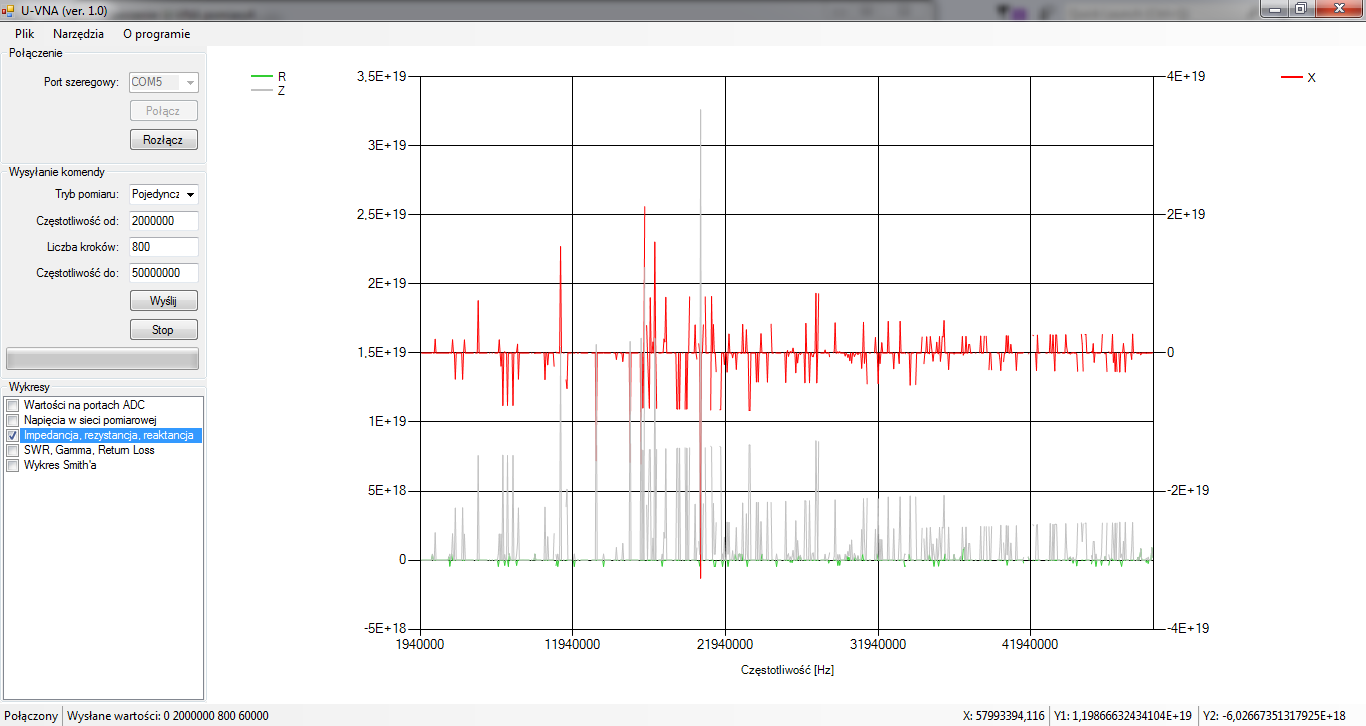Check Napięcia w sieci pomiarowej
This screenshot has width=1366, height=726.
coord(13,420)
